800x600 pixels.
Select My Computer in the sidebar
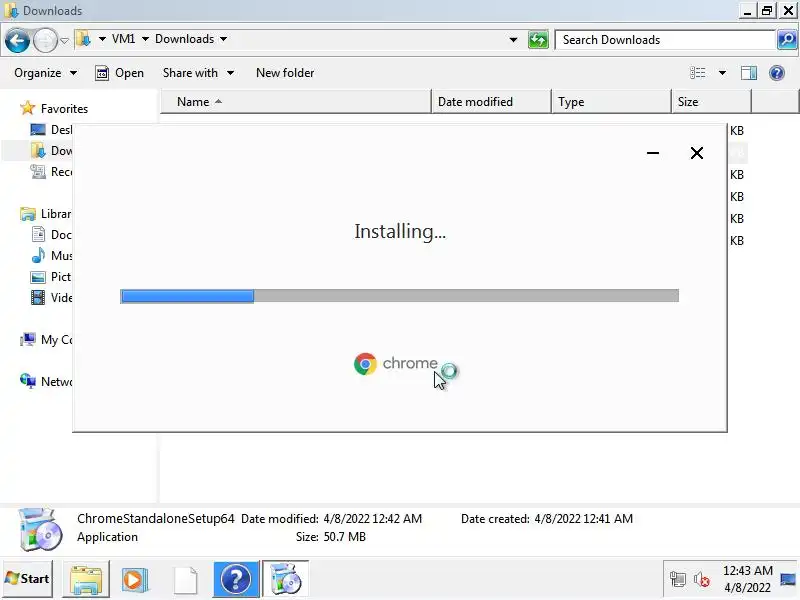click(x=46, y=339)
